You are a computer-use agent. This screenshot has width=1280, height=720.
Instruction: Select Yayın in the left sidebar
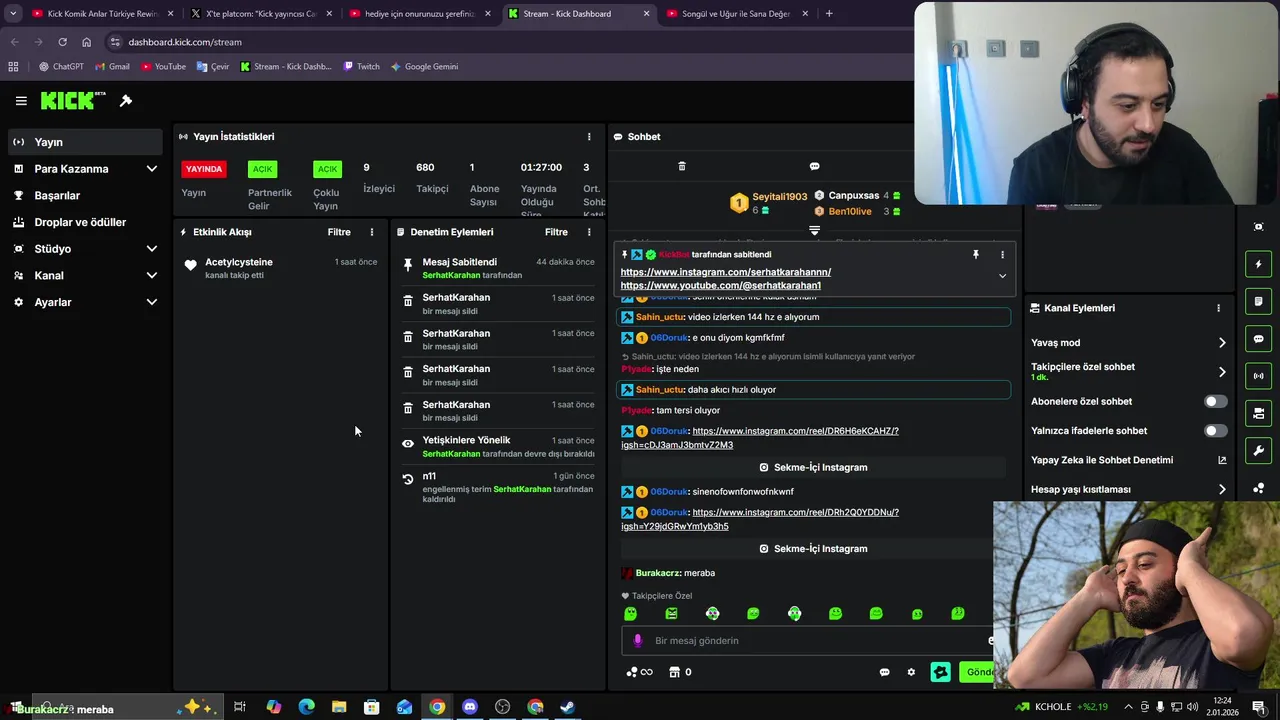(x=85, y=142)
